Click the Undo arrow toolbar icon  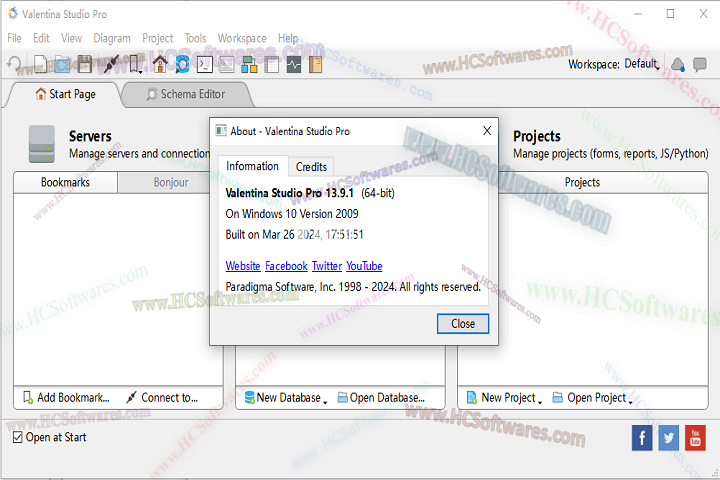coord(14,64)
